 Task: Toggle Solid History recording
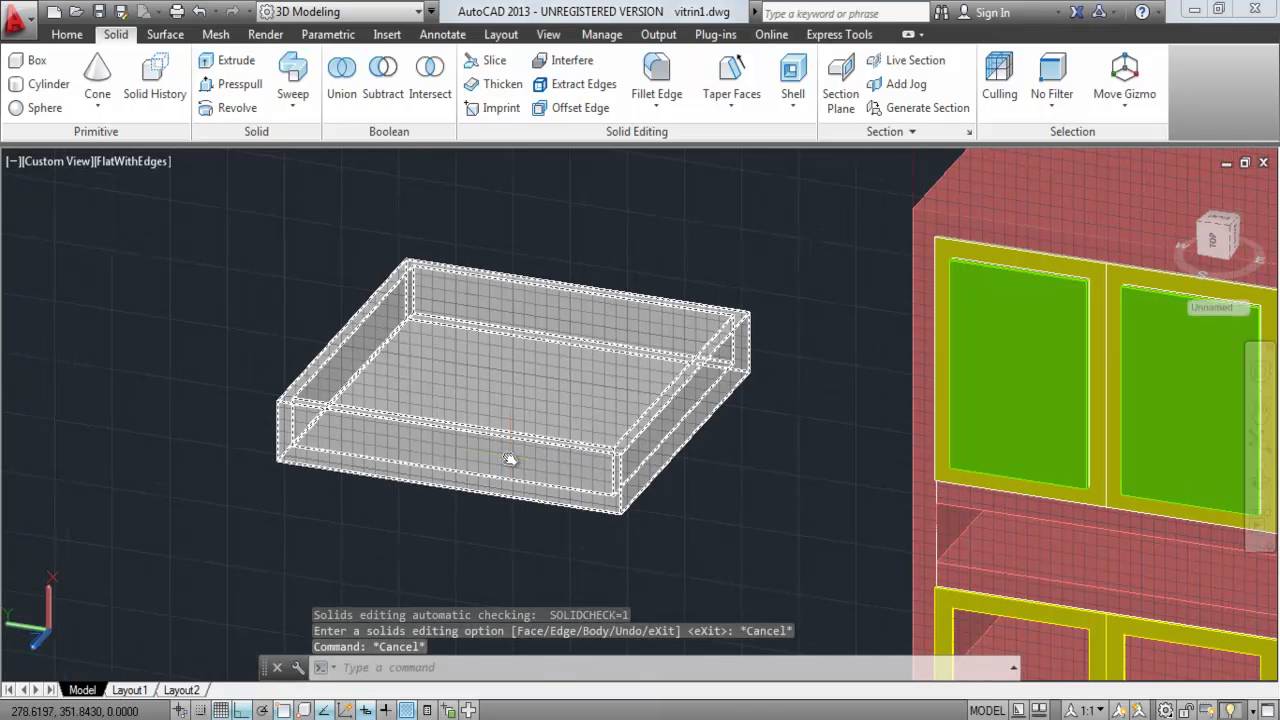pyautogui.click(x=155, y=76)
